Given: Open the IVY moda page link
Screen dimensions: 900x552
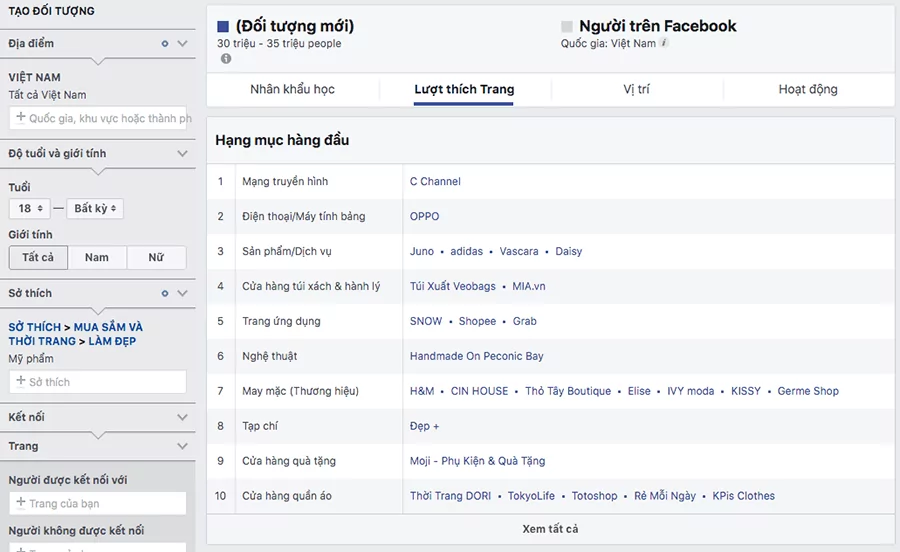Looking at the screenshot, I should click(x=690, y=391).
